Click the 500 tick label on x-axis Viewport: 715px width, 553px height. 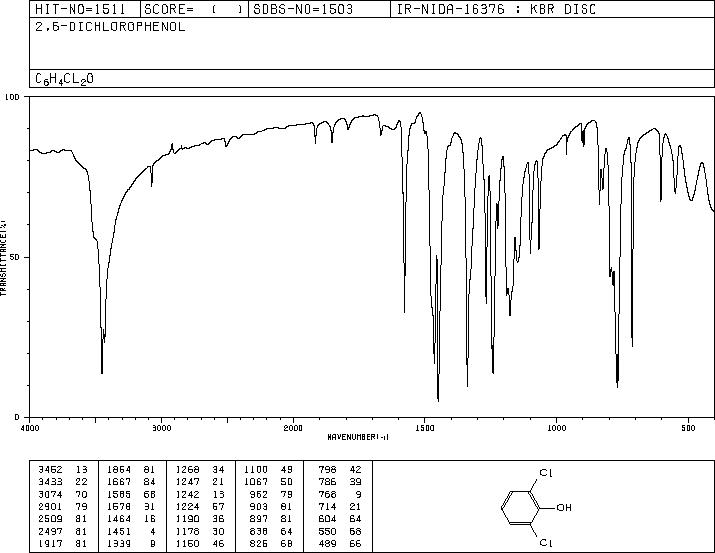pos(688,428)
